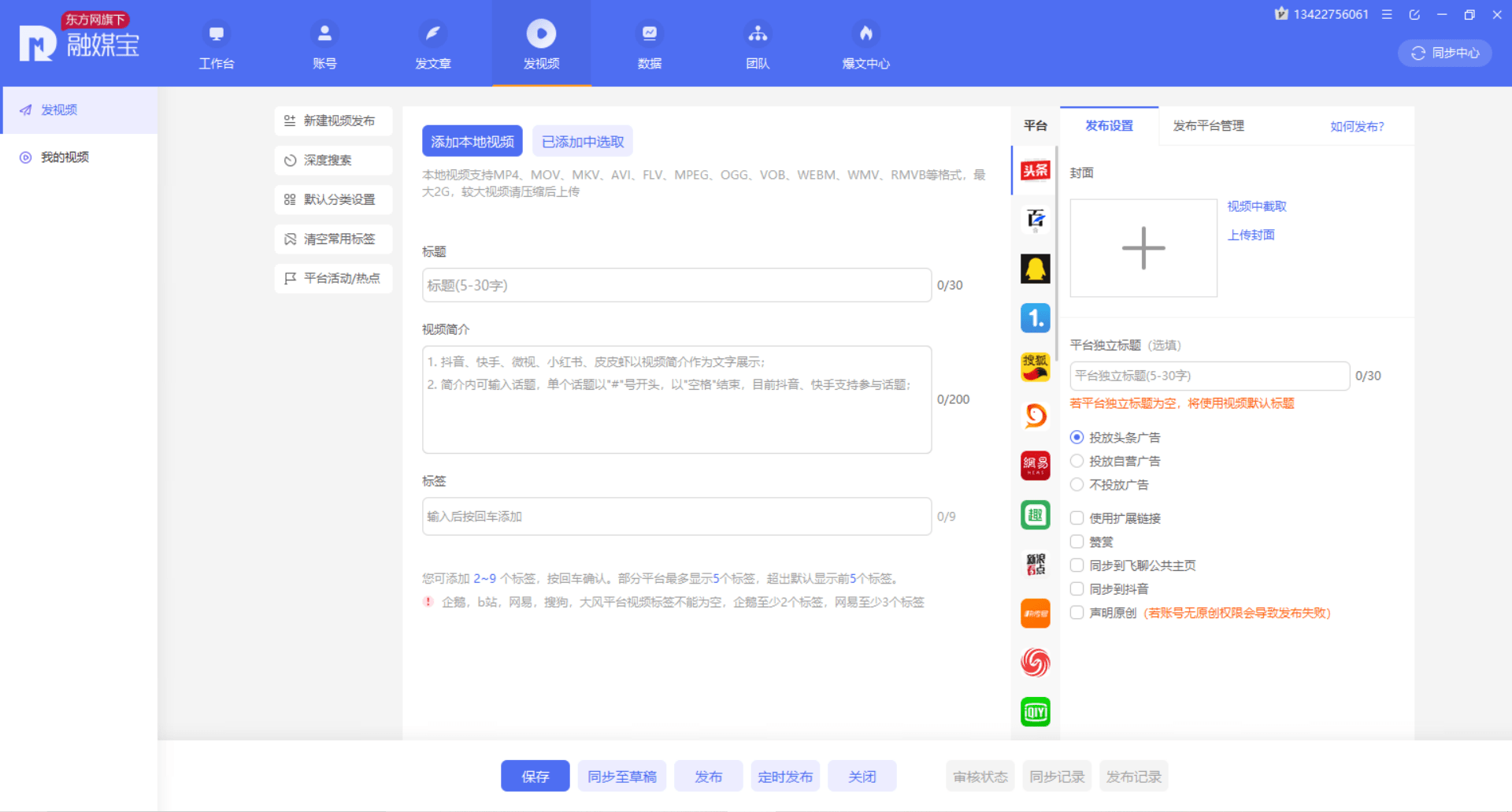Focus the 标题 title input field
The image size is (1512, 812).
tap(676, 285)
